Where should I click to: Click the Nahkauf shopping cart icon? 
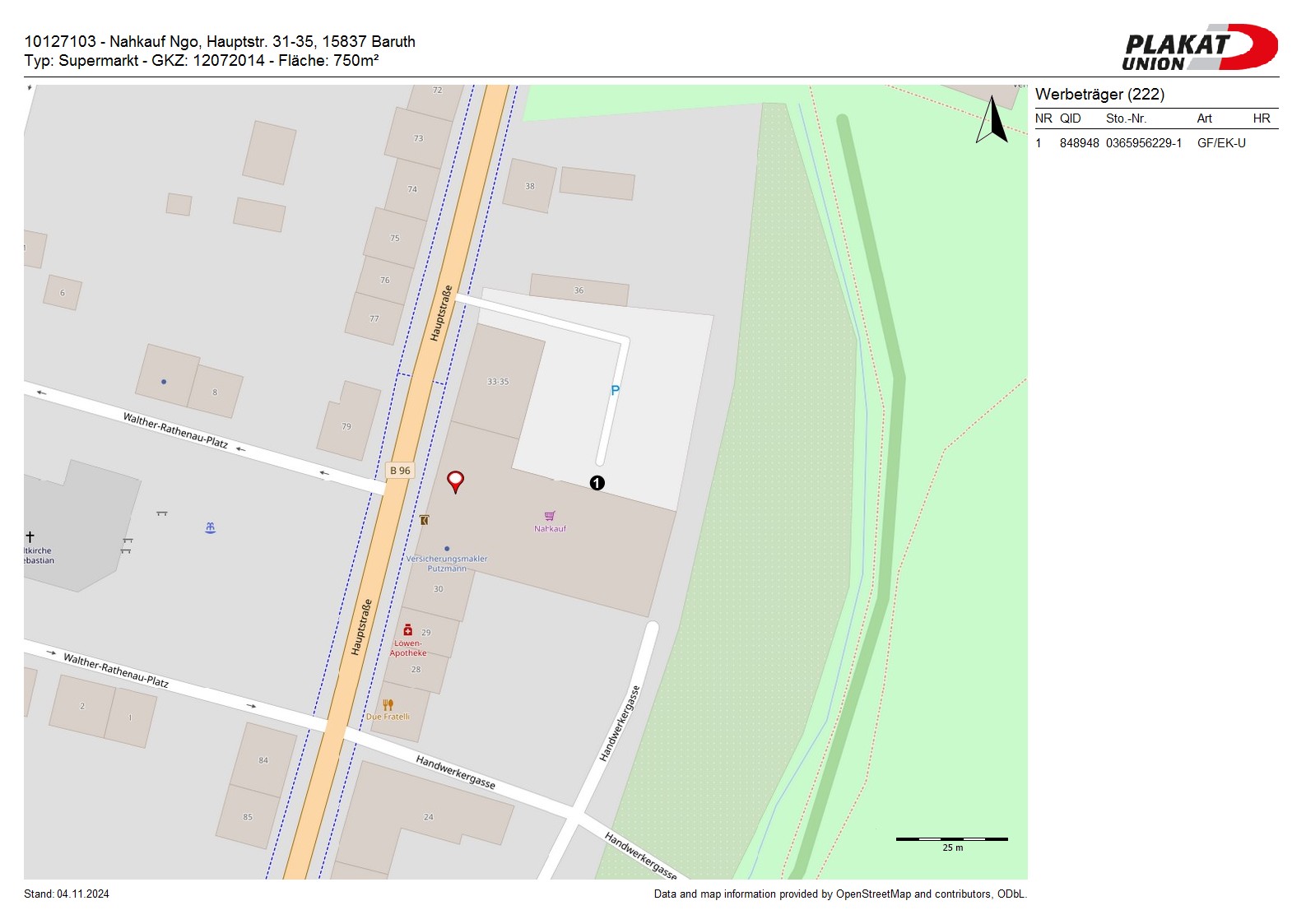coord(550,516)
